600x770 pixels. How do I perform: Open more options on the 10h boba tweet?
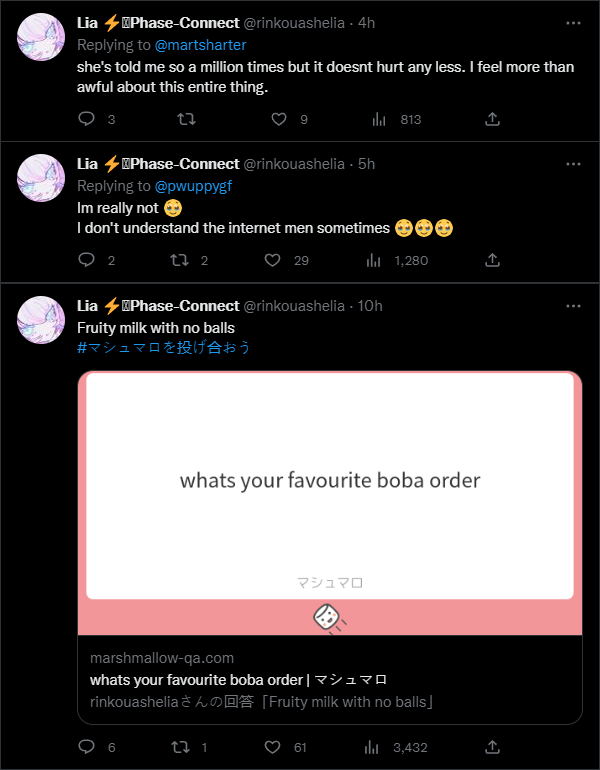click(x=573, y=306)
